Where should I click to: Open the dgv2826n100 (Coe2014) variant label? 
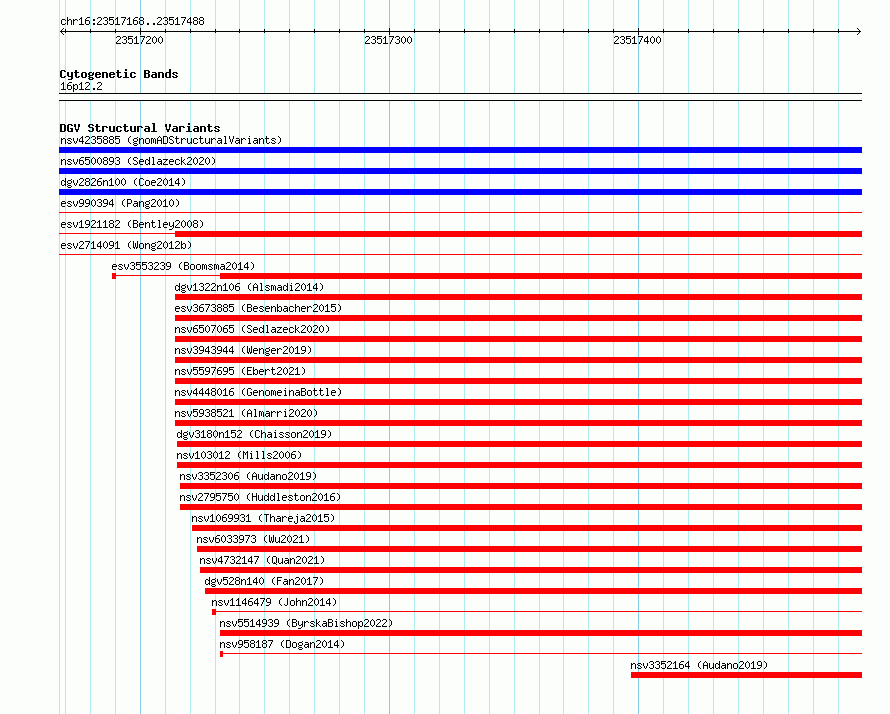[123, 182]
